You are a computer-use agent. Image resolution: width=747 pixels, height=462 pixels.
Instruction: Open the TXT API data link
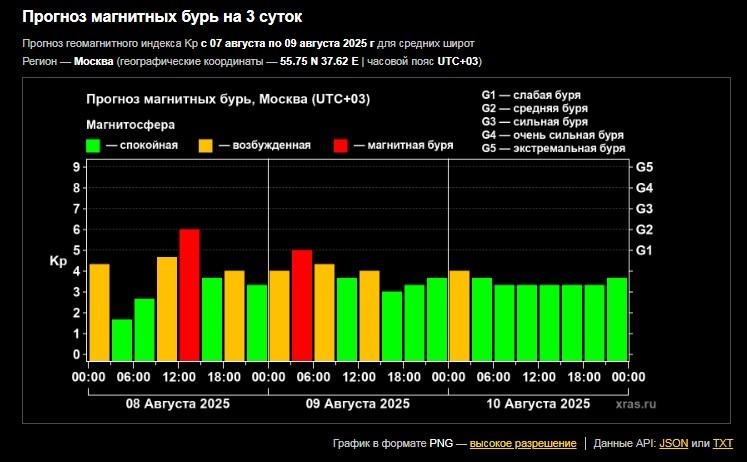723,443
